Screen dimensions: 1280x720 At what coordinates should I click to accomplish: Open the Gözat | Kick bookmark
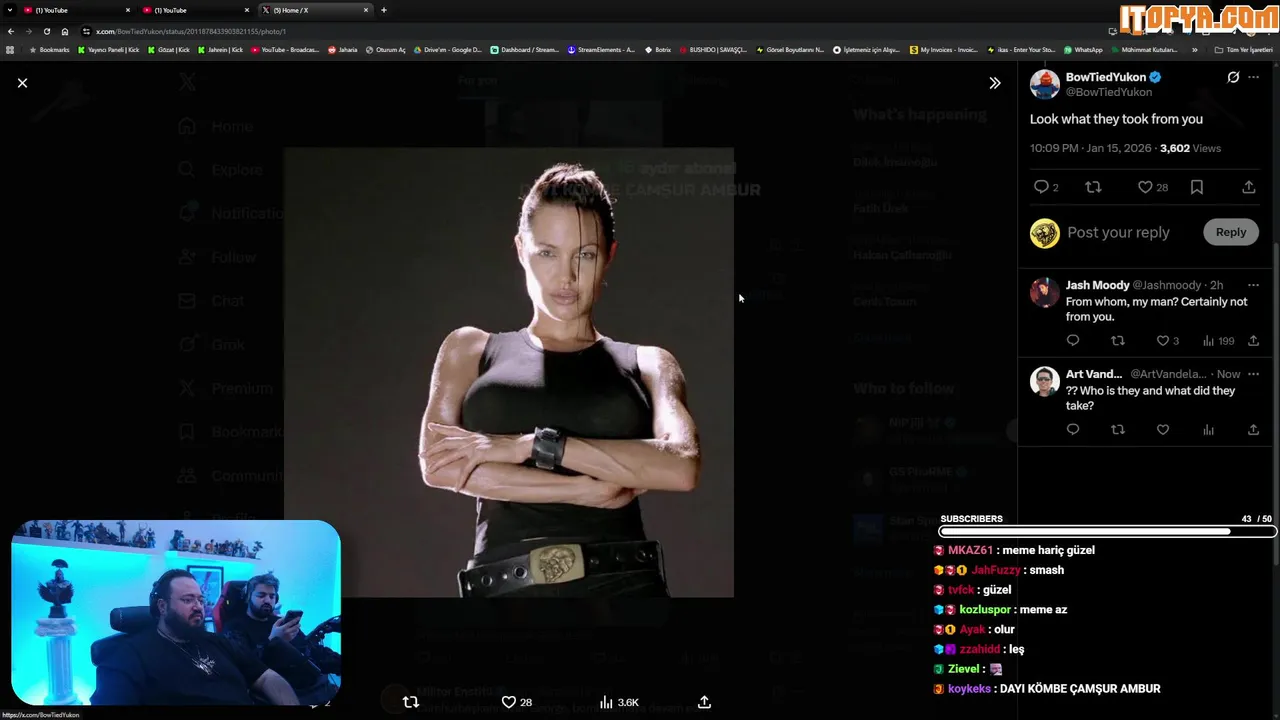click(168, 50)
